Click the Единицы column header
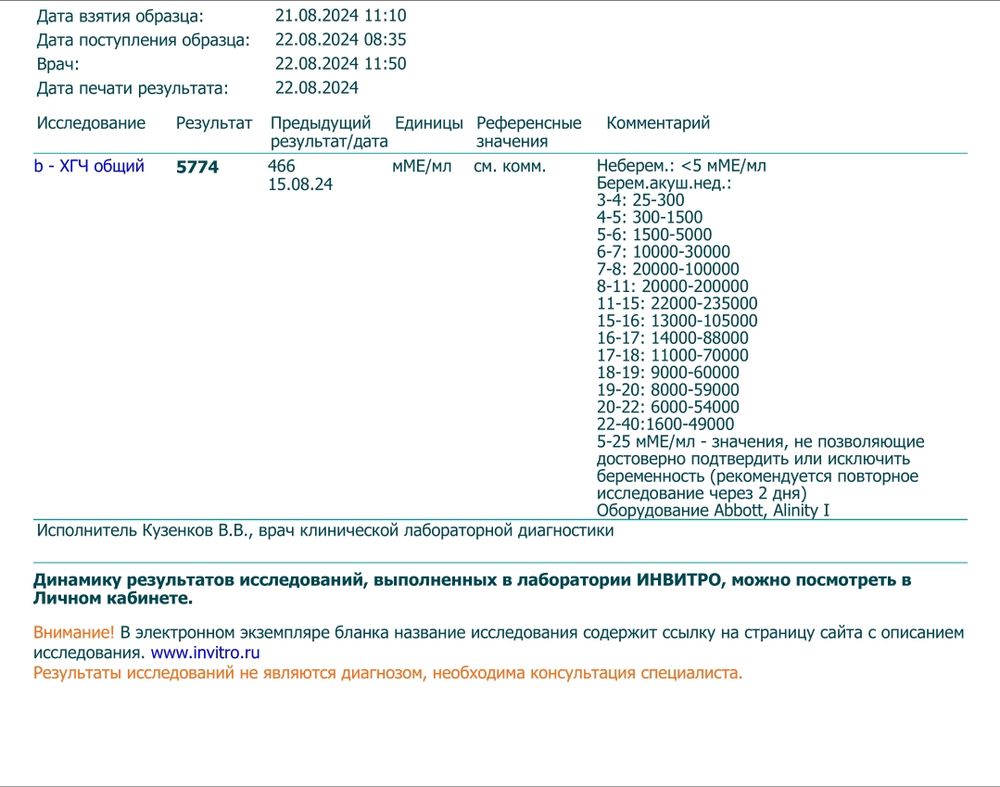The image size is (1000, 787). pyautogui.click(x=429, y=124)
